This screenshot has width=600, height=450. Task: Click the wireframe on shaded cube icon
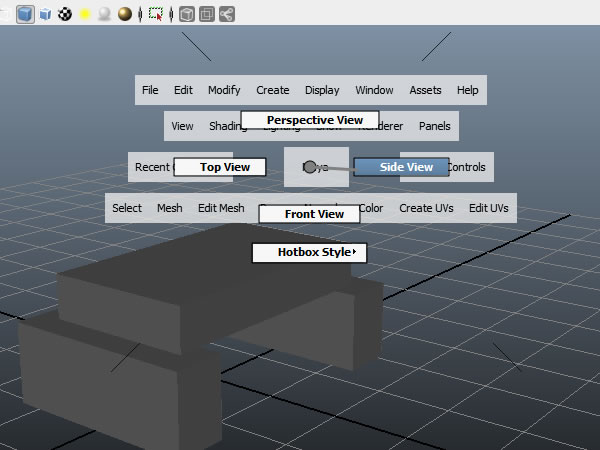click(45, 14)
